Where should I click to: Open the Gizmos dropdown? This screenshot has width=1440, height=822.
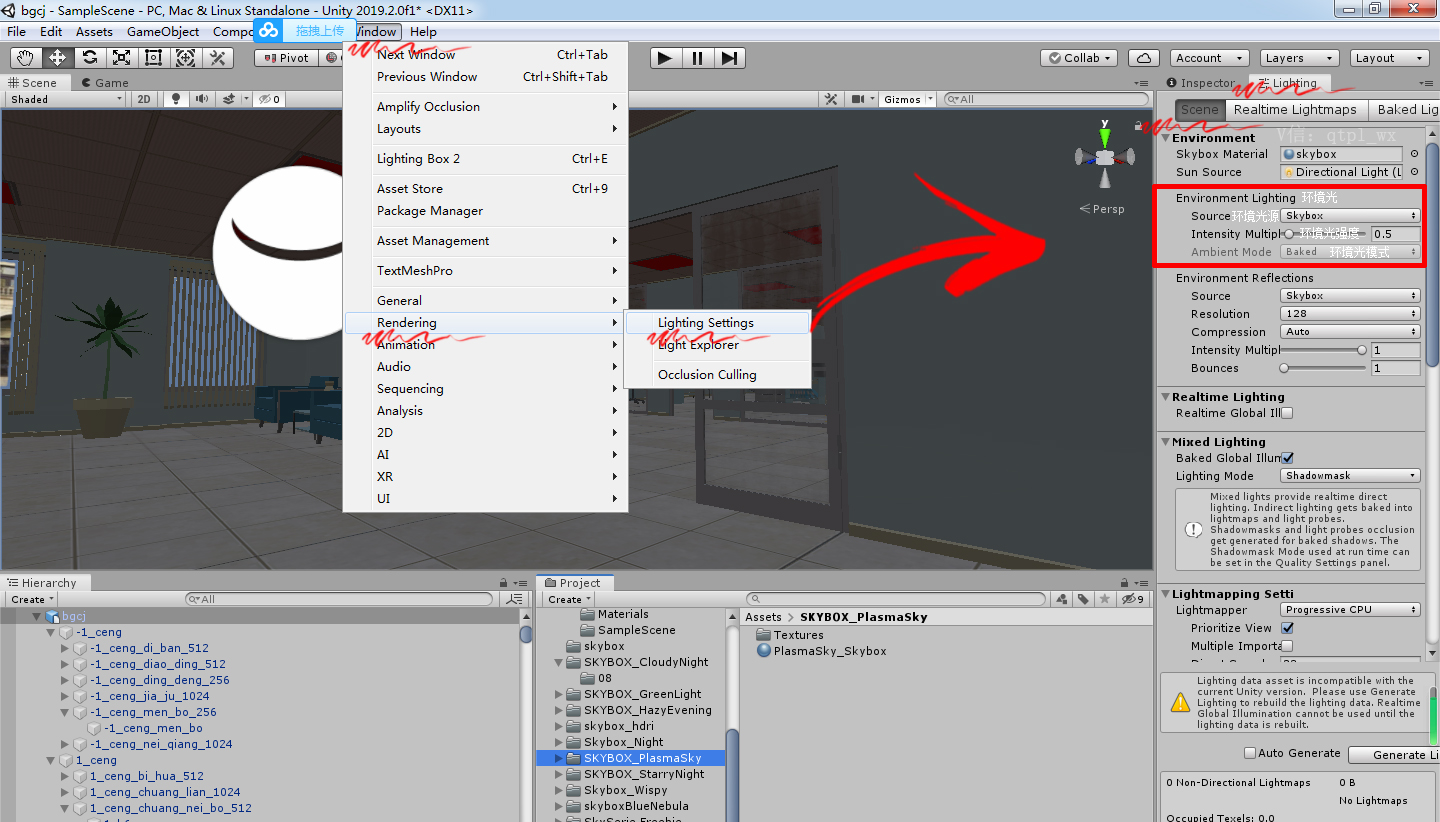point(907,99)
